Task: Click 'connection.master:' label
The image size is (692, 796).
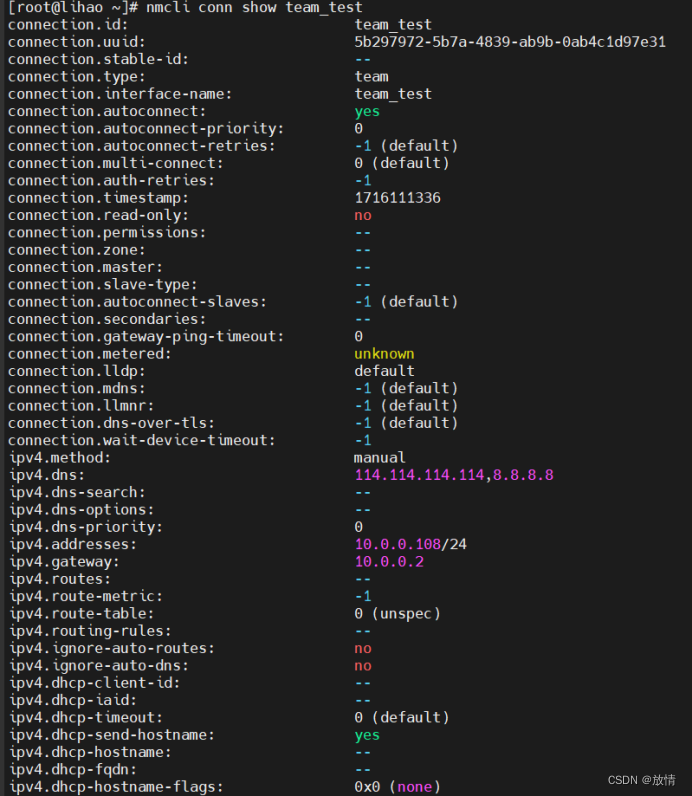Action: click(x=85, y=267)
